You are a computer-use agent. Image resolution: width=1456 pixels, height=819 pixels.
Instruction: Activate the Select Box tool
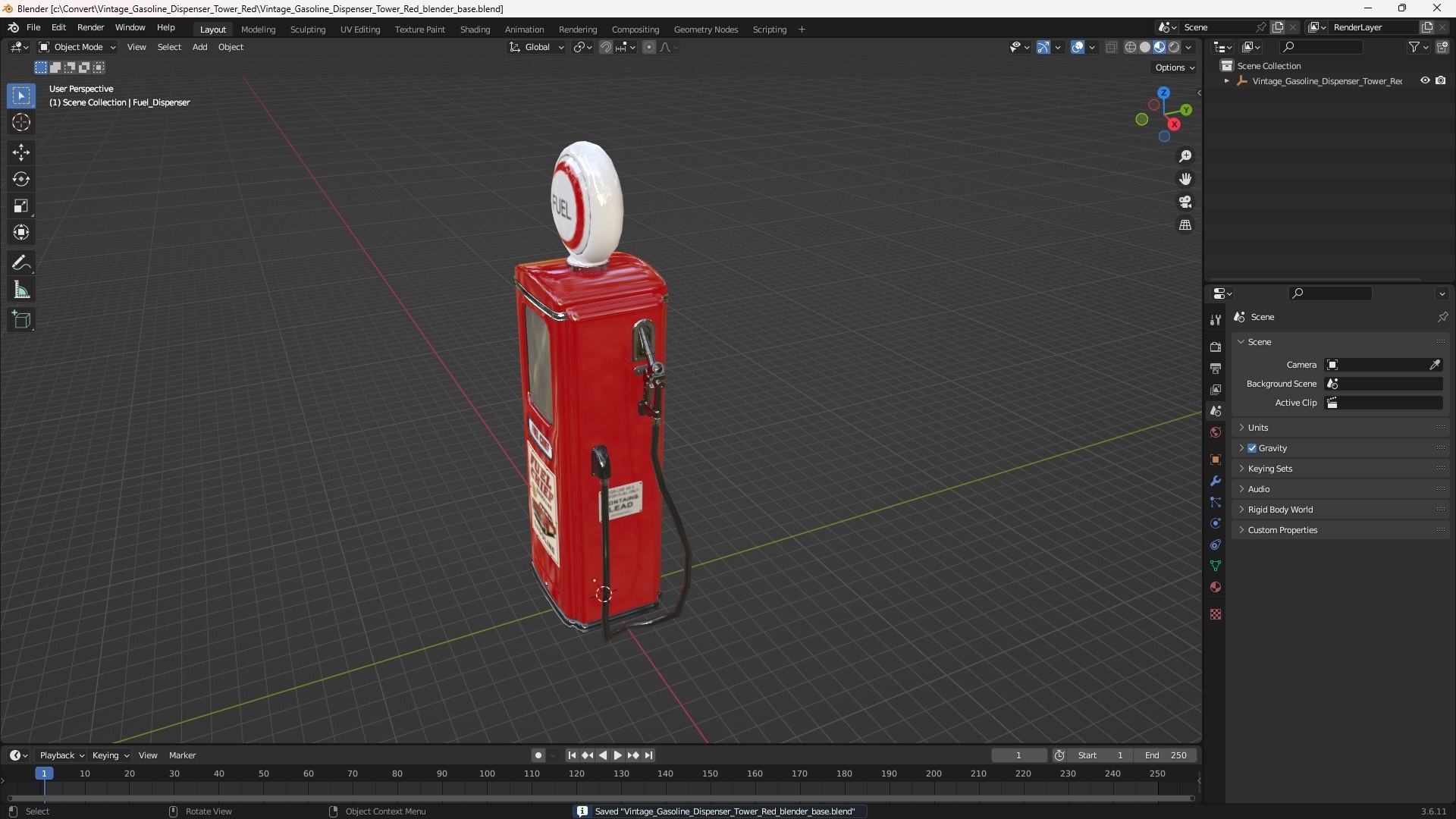[x=21, y=96]
